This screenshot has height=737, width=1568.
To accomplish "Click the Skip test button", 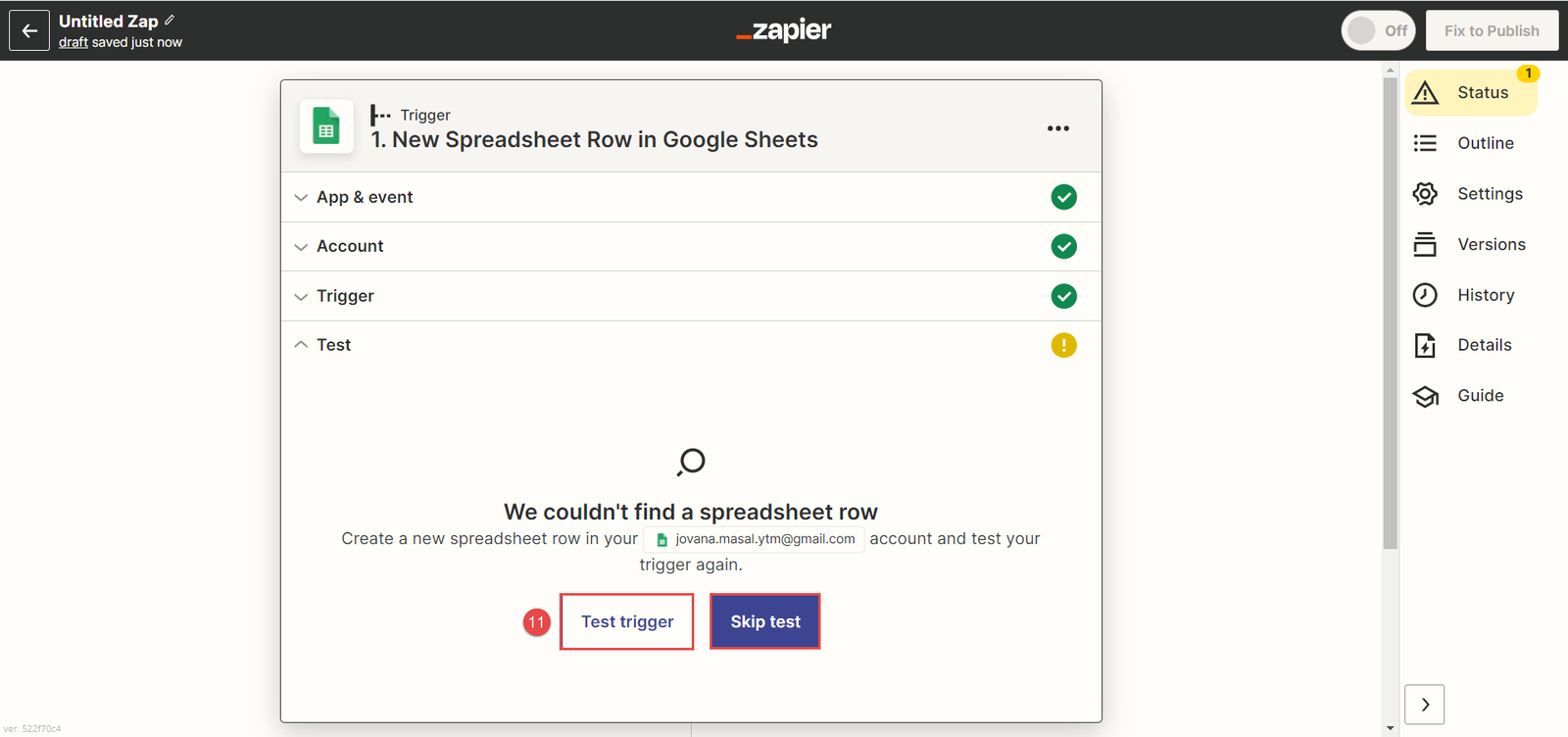I will [765, 621].
